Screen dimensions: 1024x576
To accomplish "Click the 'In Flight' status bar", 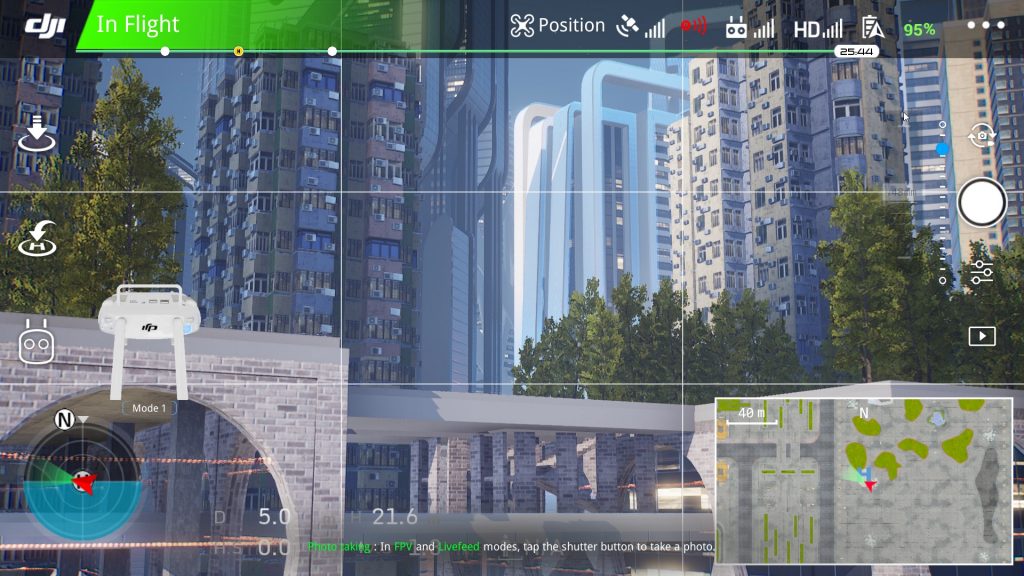I will click(138, 25).
